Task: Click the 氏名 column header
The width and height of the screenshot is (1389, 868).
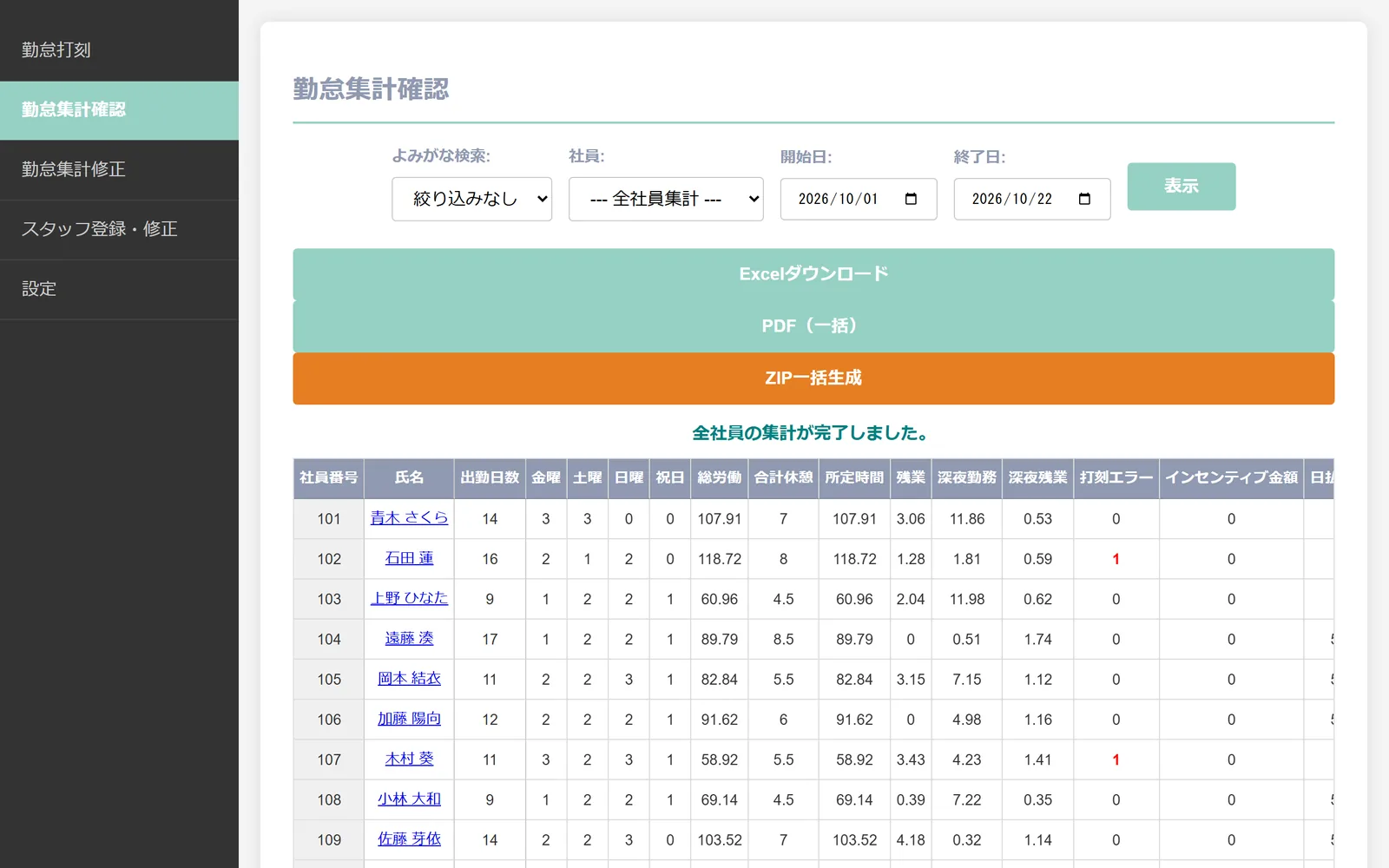Action: [x=409, y=478]
